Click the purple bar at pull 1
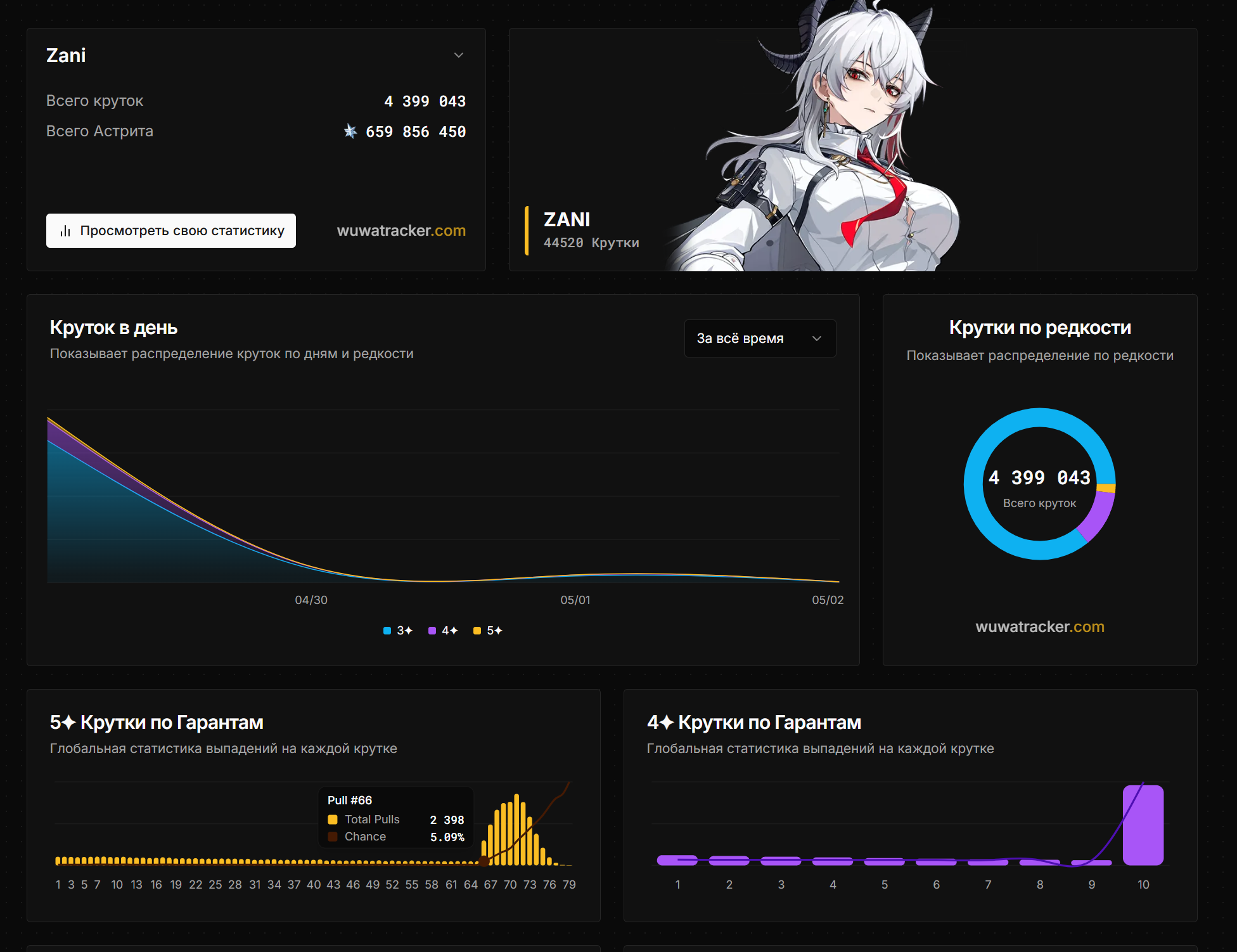Screen dimensions: 1237x952 pyautogui.click(x=677, y=860)
